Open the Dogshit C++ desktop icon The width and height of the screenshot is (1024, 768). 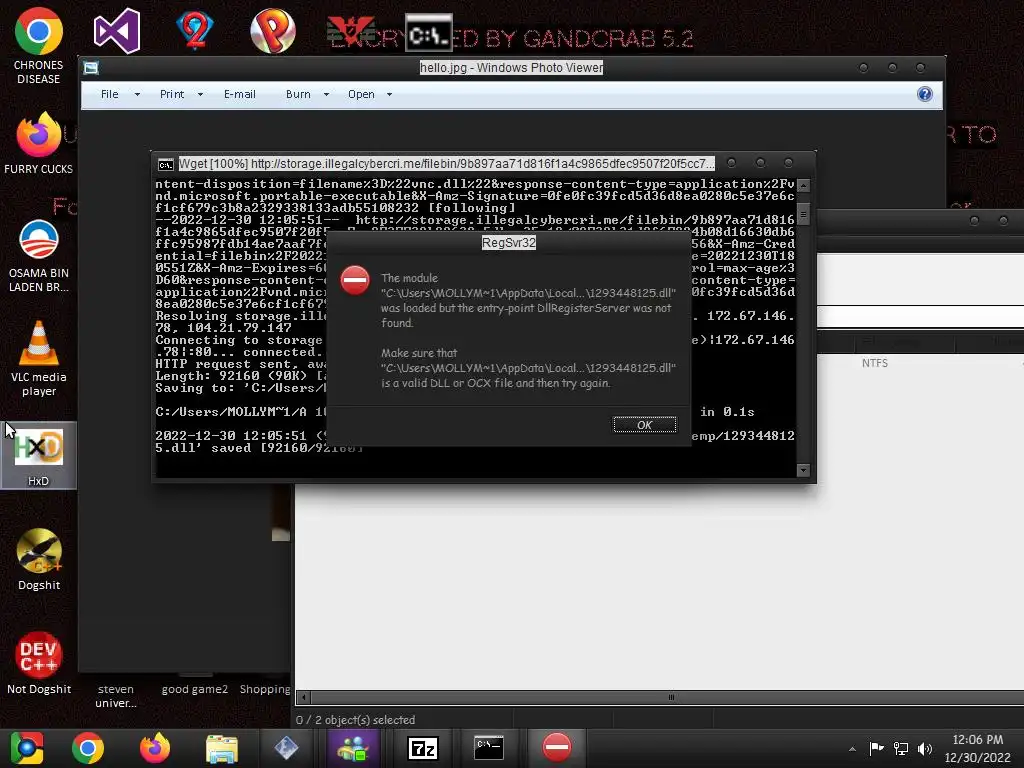tap(39, 559)
